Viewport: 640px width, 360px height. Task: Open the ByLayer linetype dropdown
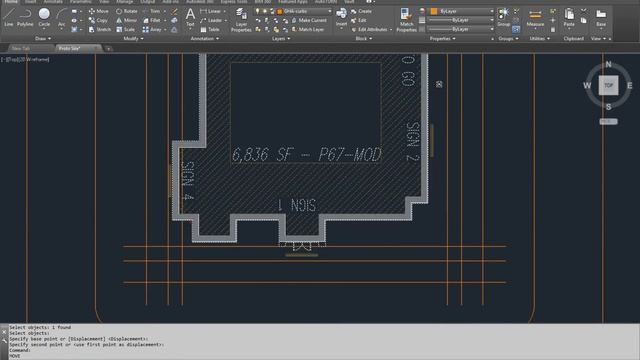click(491, 29)
